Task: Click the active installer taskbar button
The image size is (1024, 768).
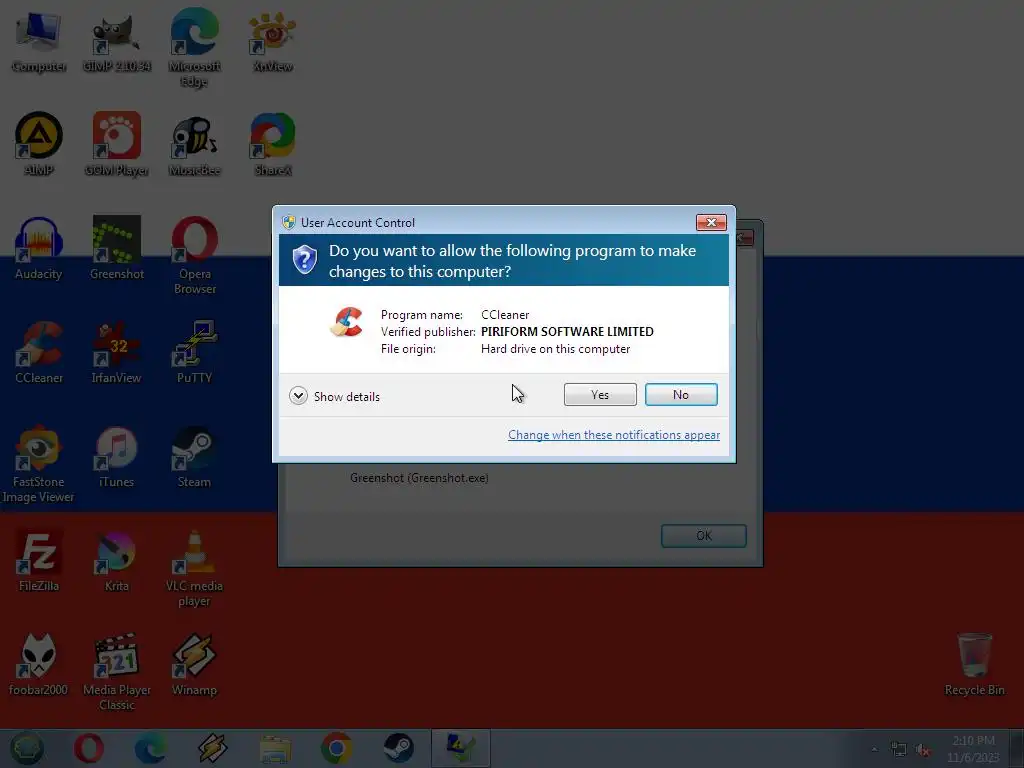Action: [460, 748]
